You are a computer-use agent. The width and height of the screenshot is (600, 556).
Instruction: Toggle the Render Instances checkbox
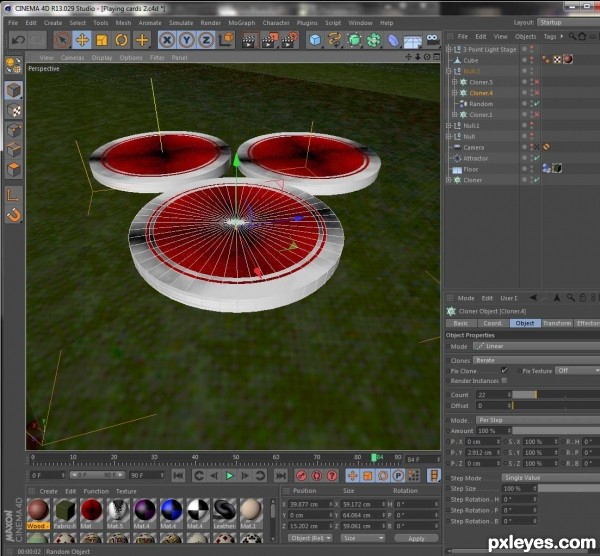point(504,380)
